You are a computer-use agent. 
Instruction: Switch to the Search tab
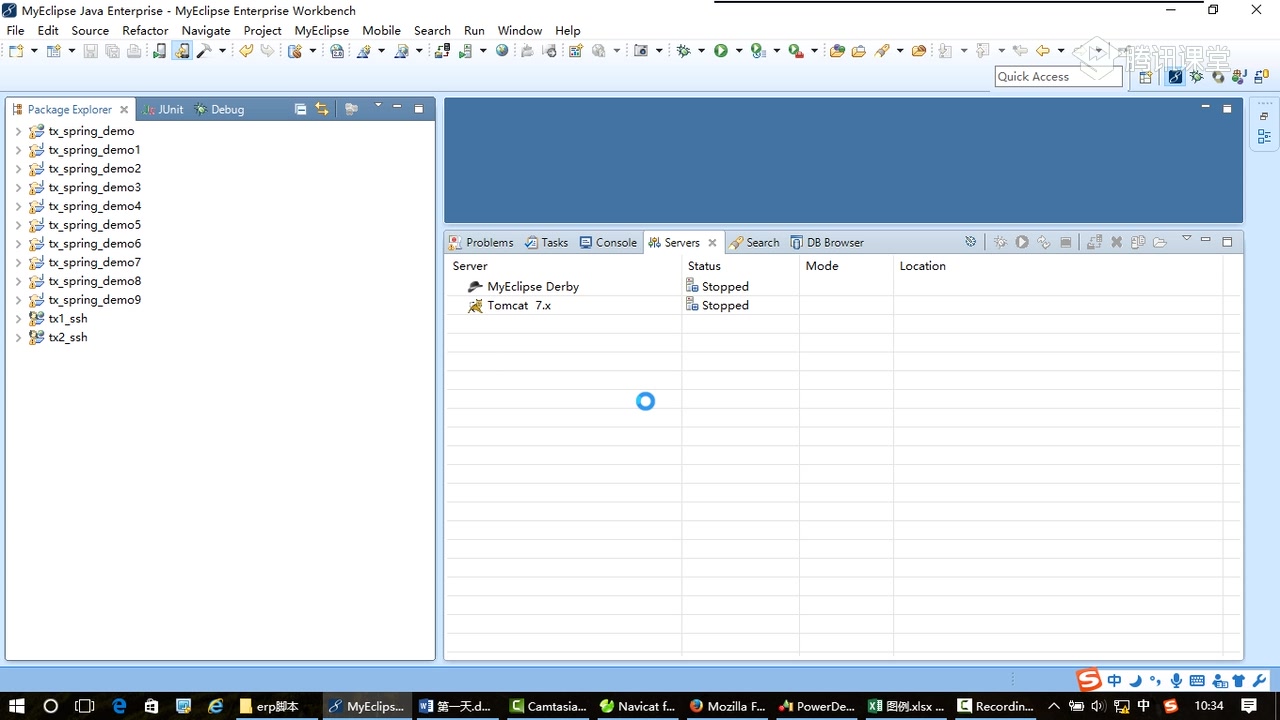pyautogui.click(x=754, y=242)
